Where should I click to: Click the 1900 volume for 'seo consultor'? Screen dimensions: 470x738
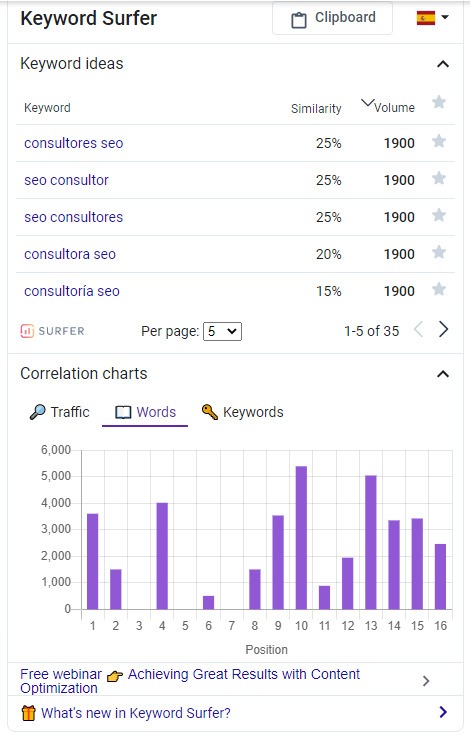[399, 180]
